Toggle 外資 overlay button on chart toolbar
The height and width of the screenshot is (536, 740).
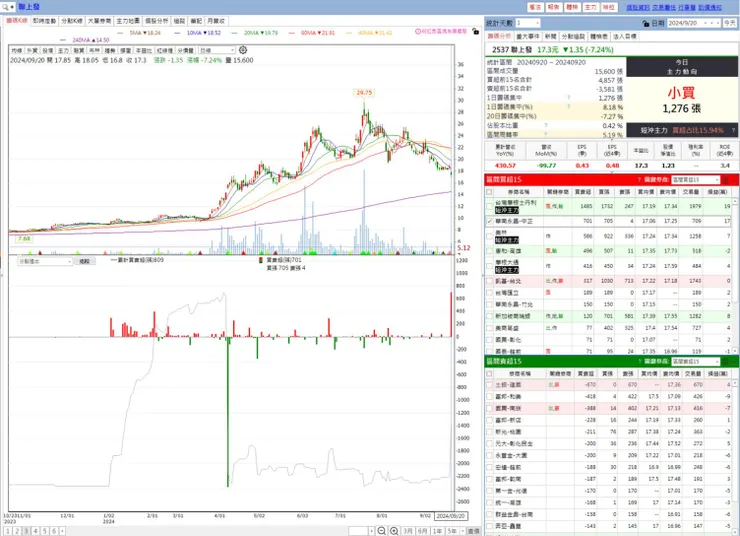point(32,50)
